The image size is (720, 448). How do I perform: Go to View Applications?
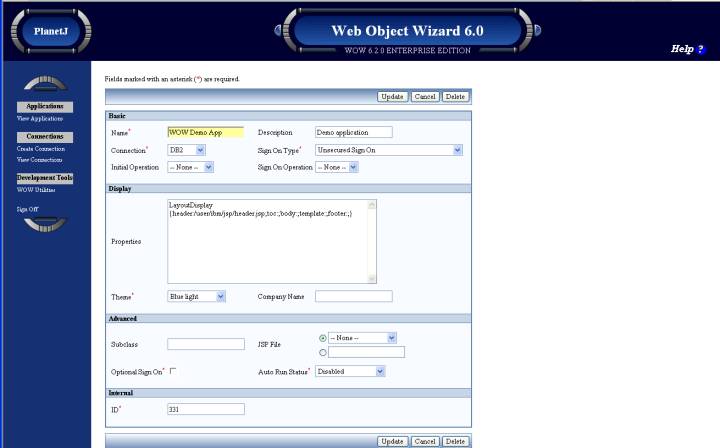pos(40,118)
